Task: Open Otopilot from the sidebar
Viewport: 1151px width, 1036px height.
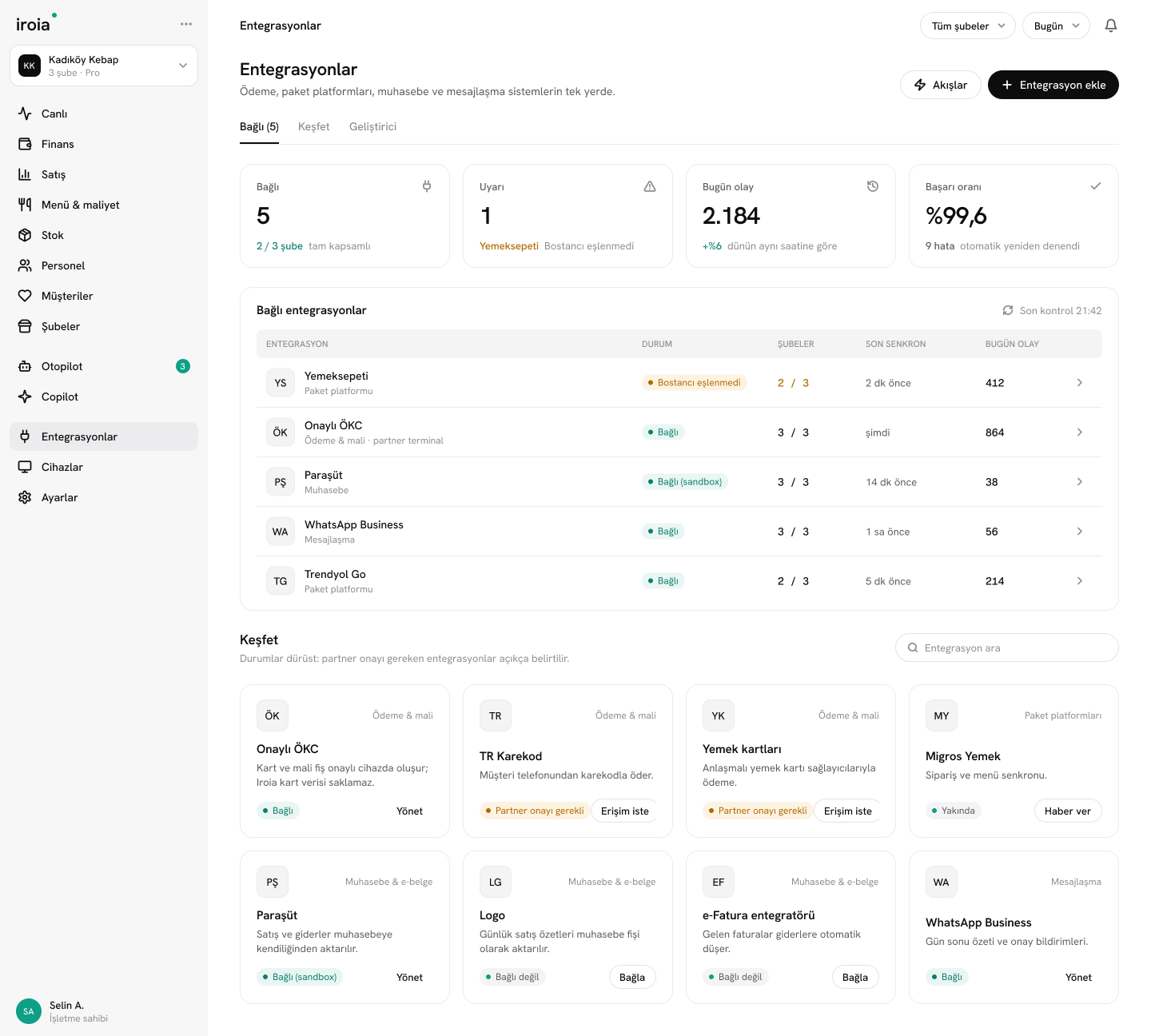Action: (x=104, y=366)
